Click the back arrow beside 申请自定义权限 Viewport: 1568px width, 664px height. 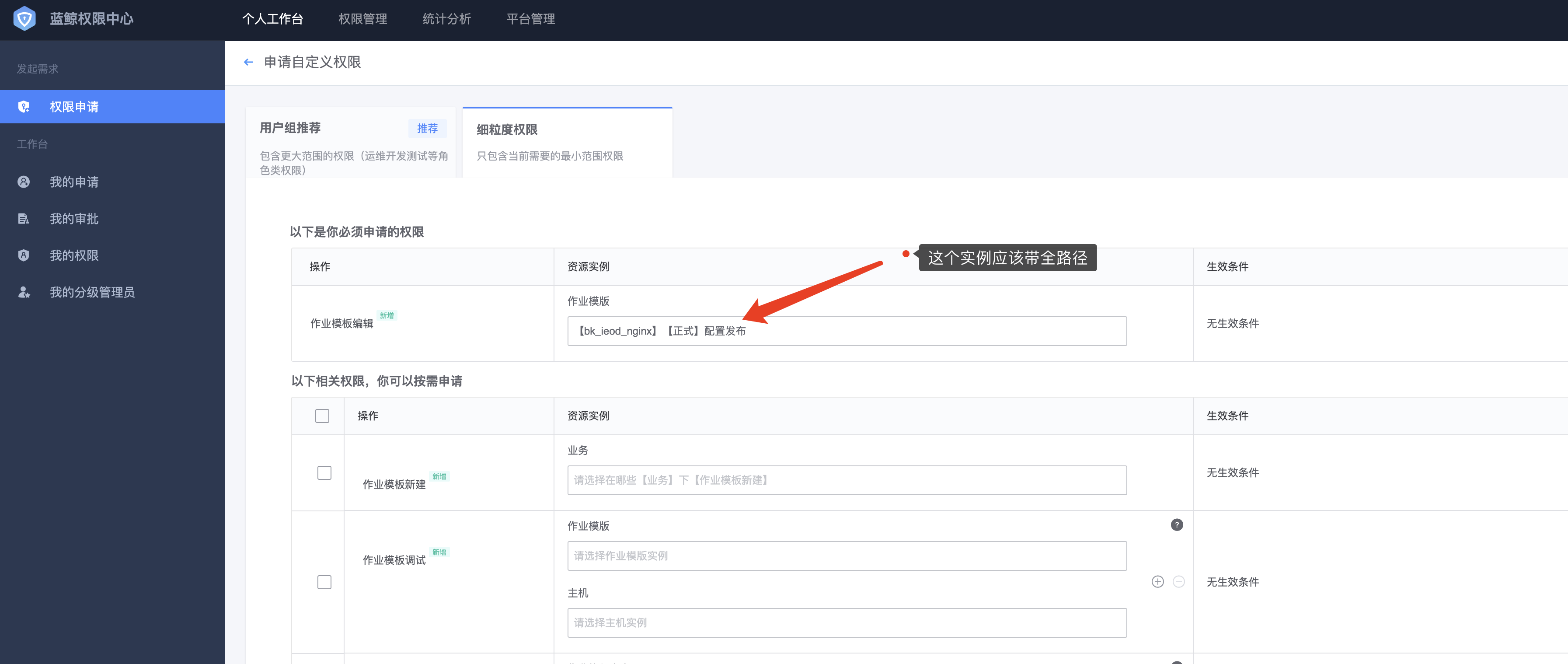click(248, 62)
